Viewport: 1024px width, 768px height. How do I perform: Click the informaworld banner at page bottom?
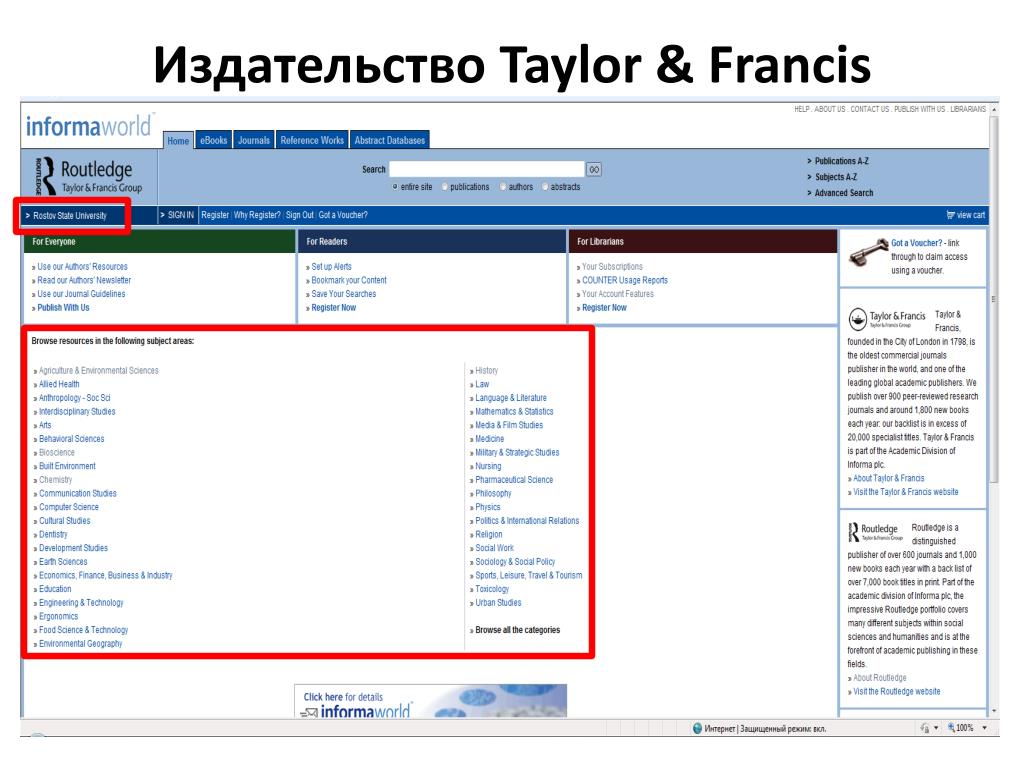click(x=430, y=701)
